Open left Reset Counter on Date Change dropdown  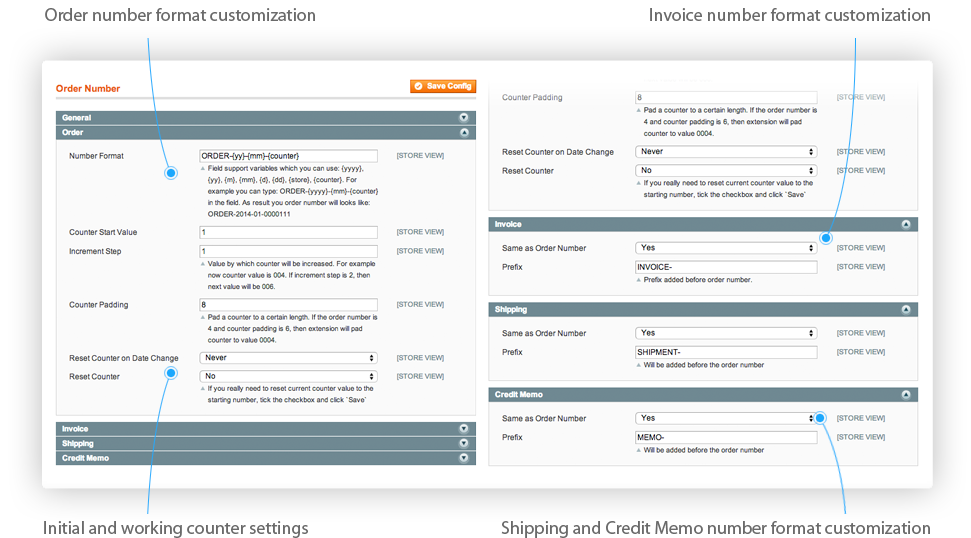click(x=288, y=358)
